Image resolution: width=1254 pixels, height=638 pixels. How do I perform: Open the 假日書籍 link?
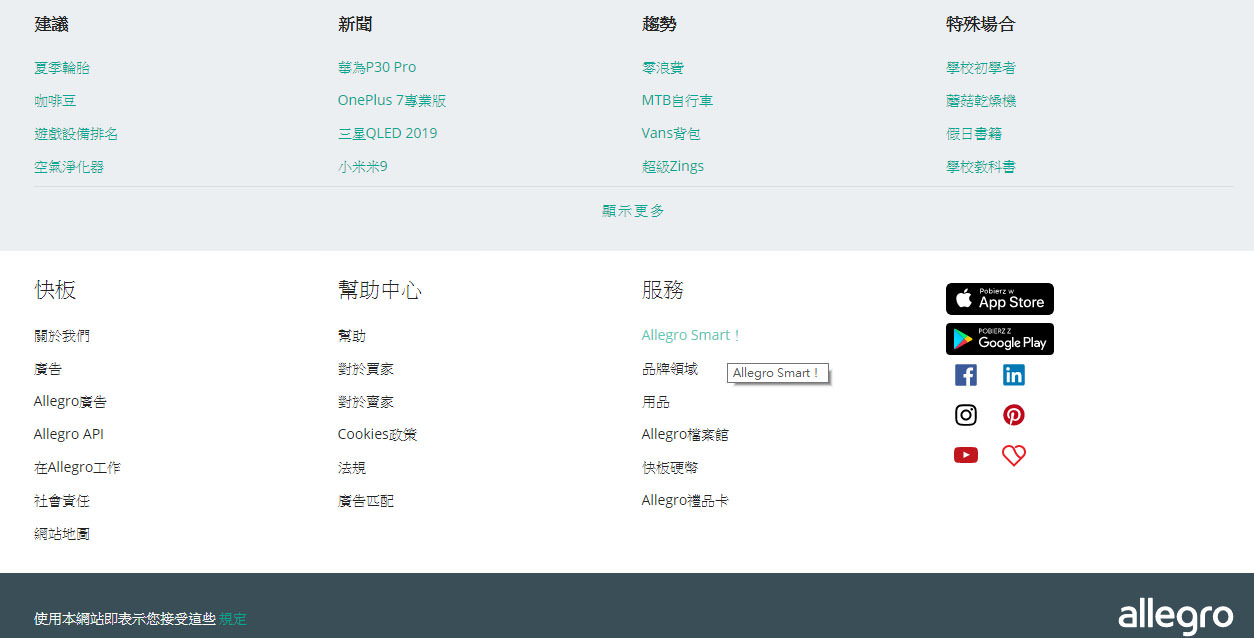click(974, 134)
